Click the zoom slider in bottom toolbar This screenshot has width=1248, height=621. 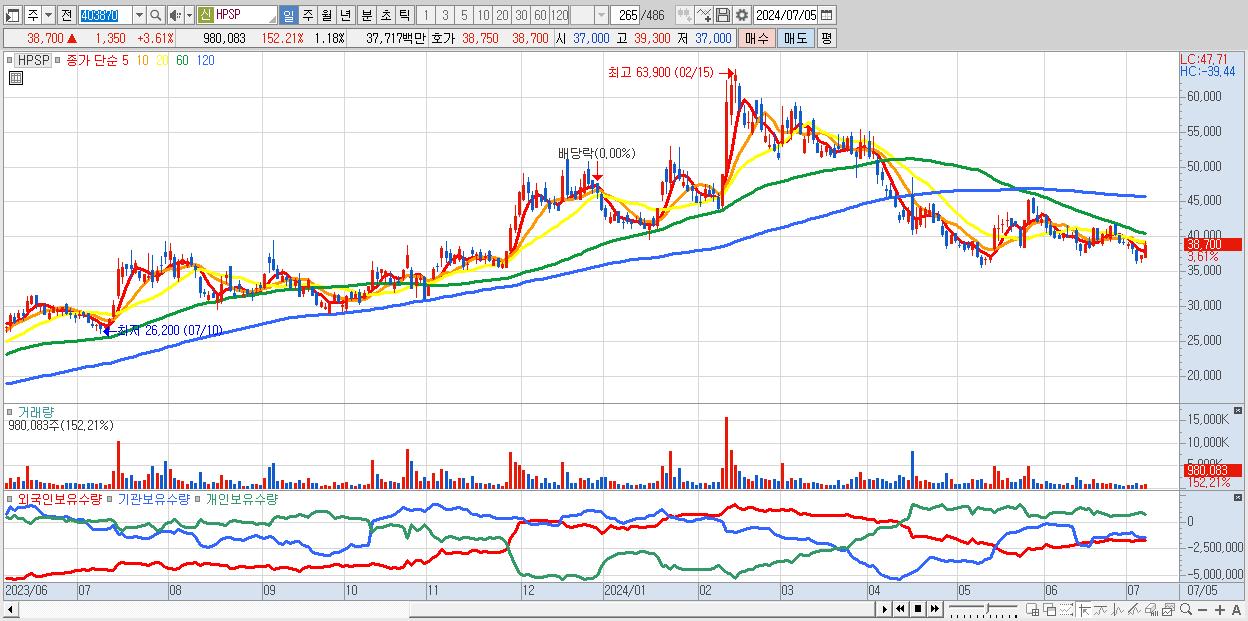pos(983,610)
